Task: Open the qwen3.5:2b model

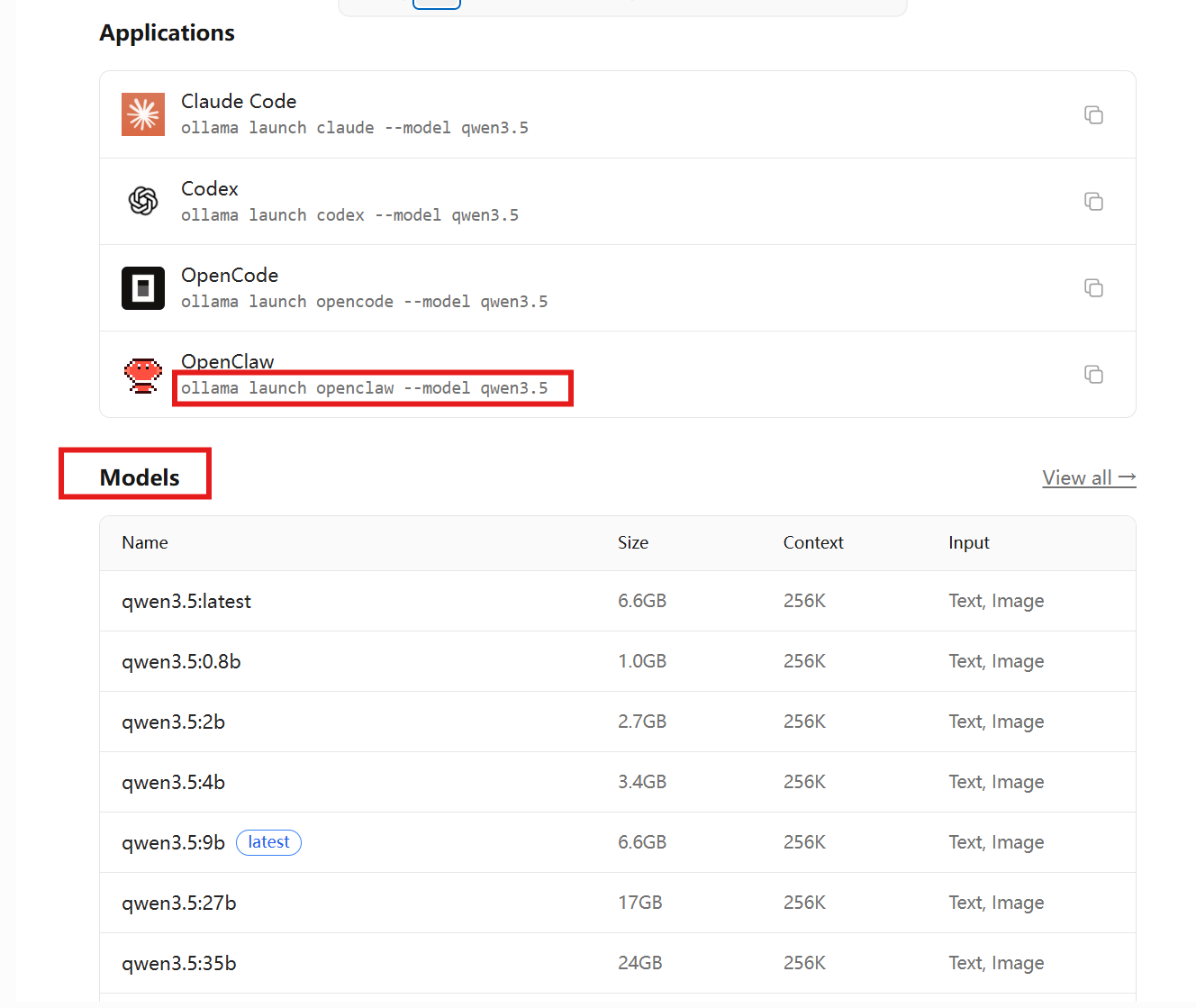Action: pos(174,722)
